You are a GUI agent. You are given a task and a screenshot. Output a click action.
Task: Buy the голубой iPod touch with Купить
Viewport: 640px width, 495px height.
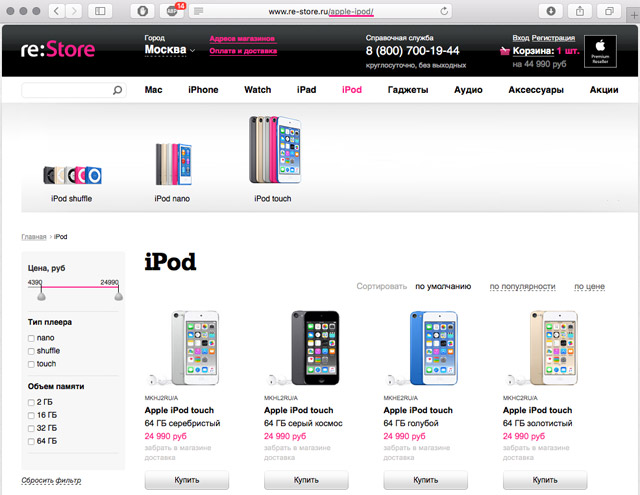426,480
